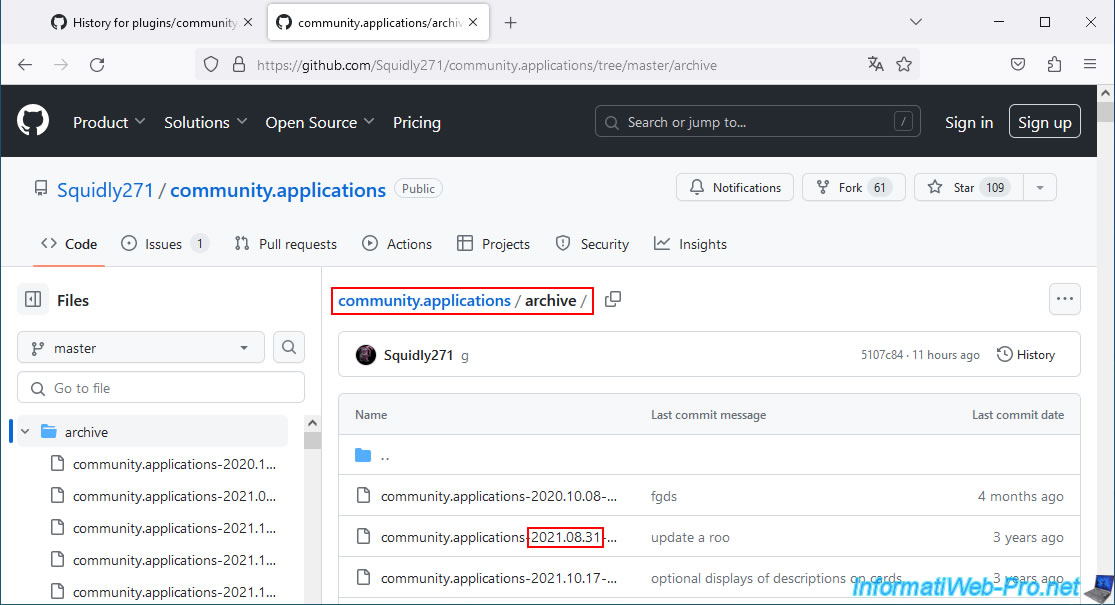Expand the Product menu
This screenshot has width=1115, height=605.
pos(109,122)
